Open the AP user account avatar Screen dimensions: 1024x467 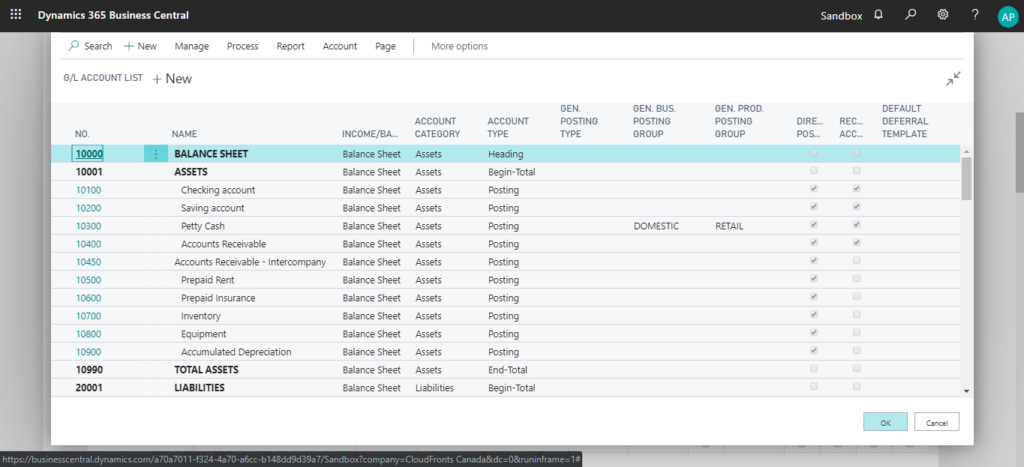click(x=1008, y=16)
